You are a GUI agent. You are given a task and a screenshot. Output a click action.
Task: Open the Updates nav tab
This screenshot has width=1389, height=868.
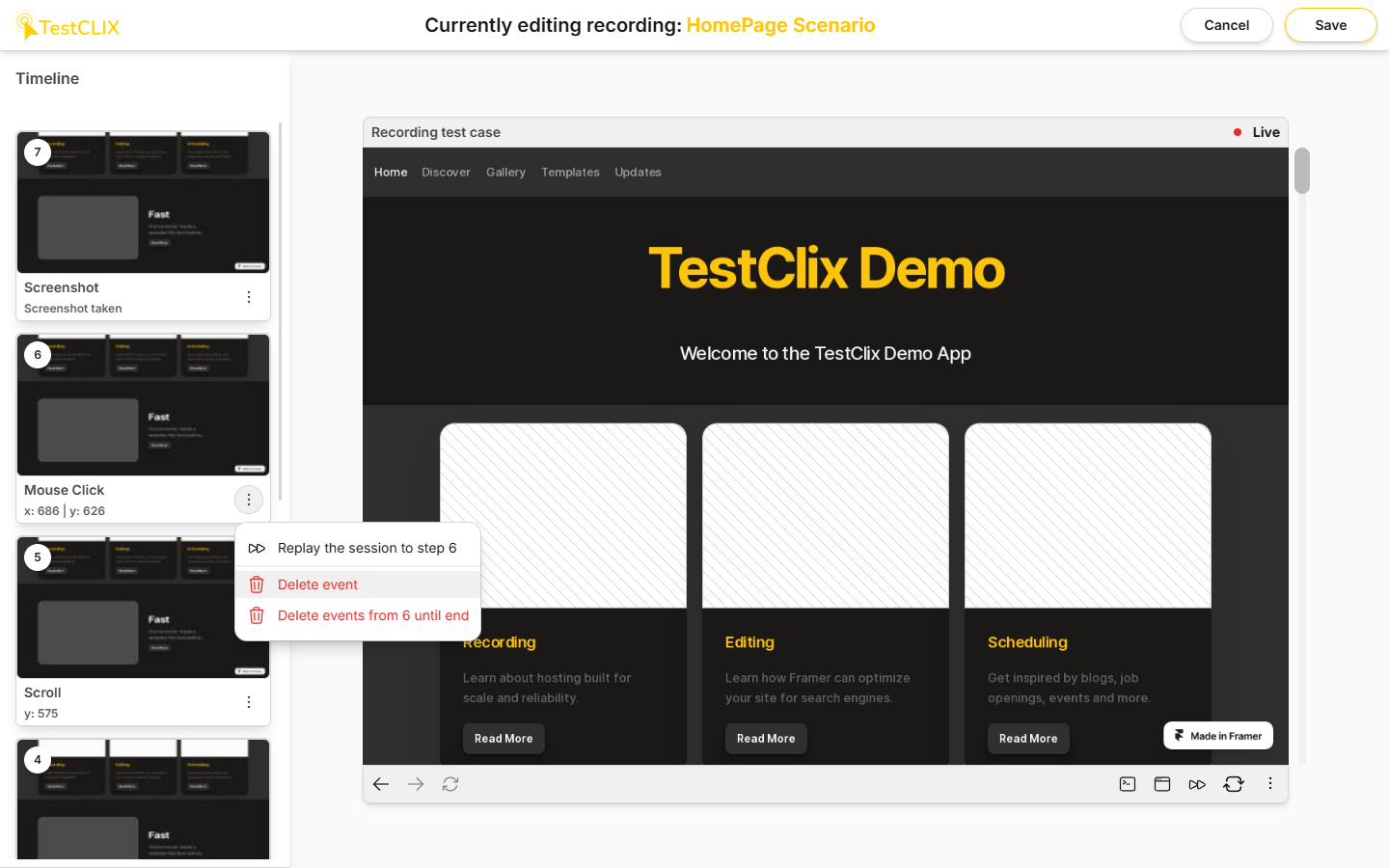(638, 173)
